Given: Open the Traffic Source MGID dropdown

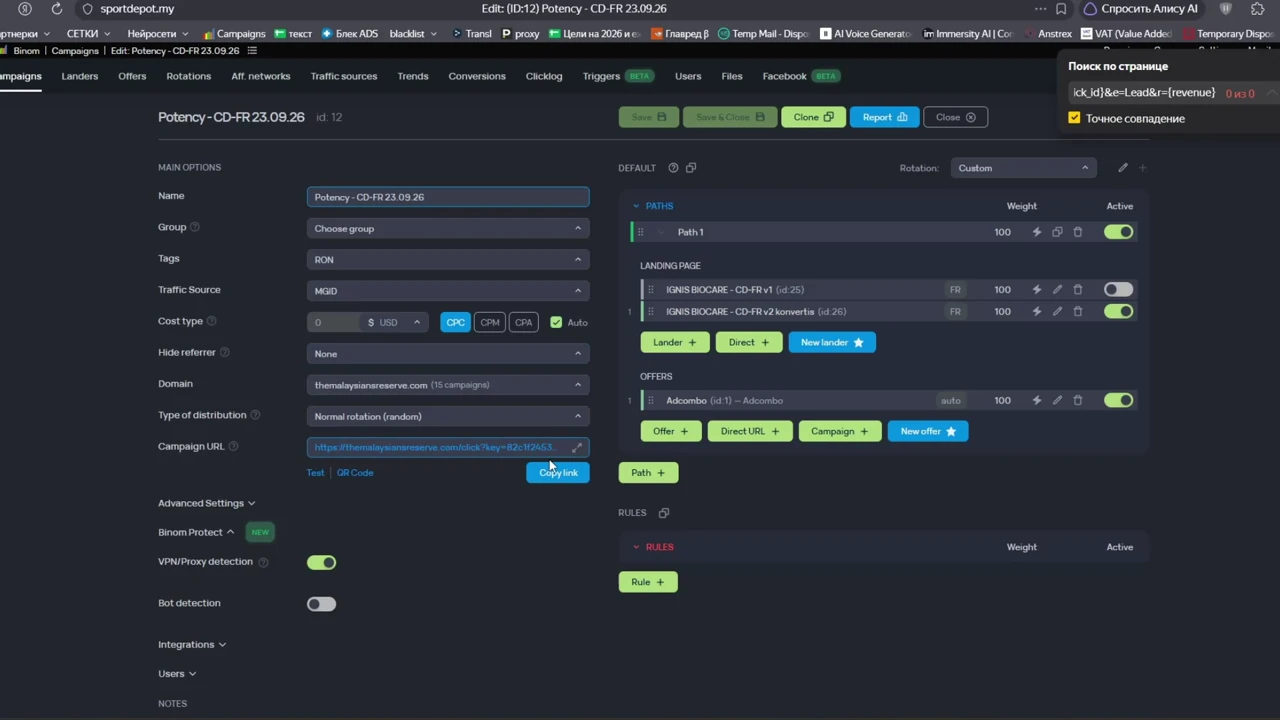Looking at the screenshot, I should click(448, 291).
